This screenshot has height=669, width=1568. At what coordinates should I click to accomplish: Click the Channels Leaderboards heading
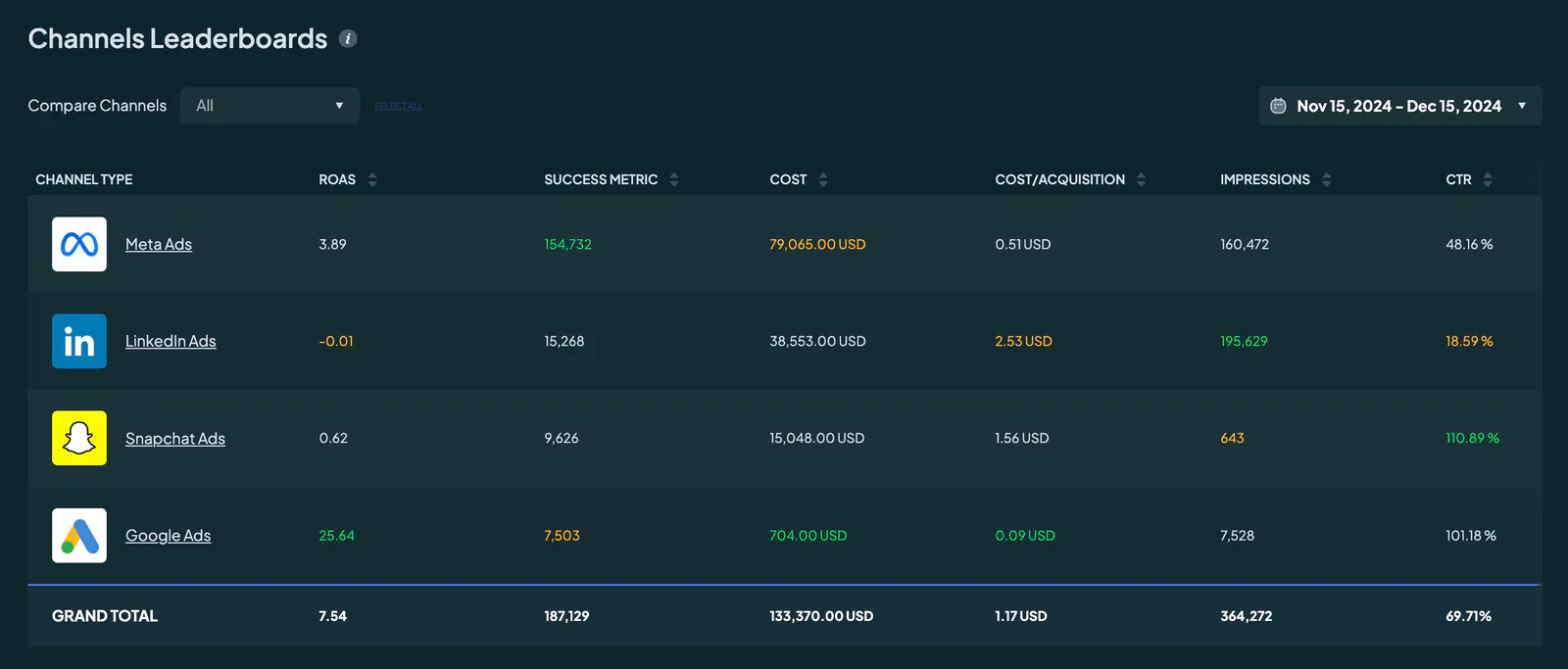177,38
